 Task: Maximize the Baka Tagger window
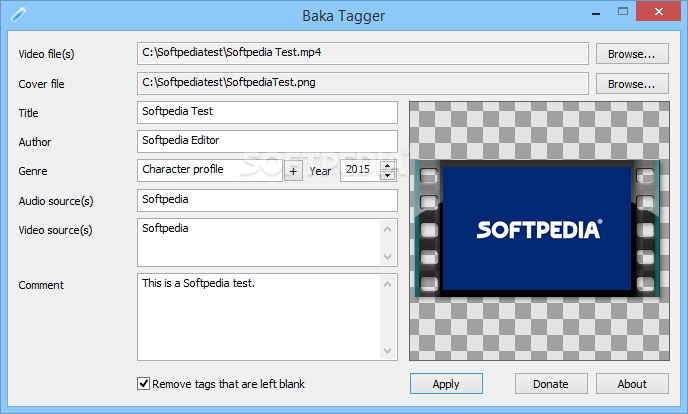click(x=623, y=12)
